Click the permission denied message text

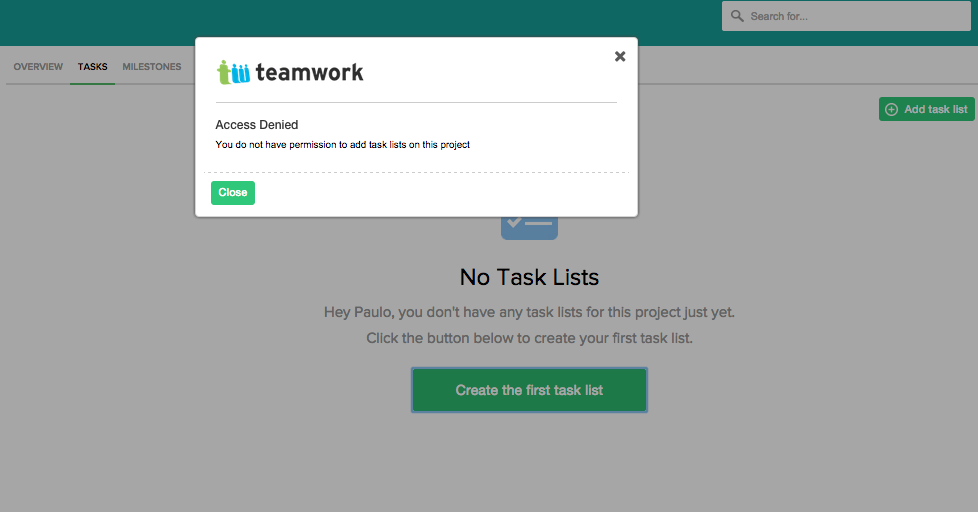point(342,145)
